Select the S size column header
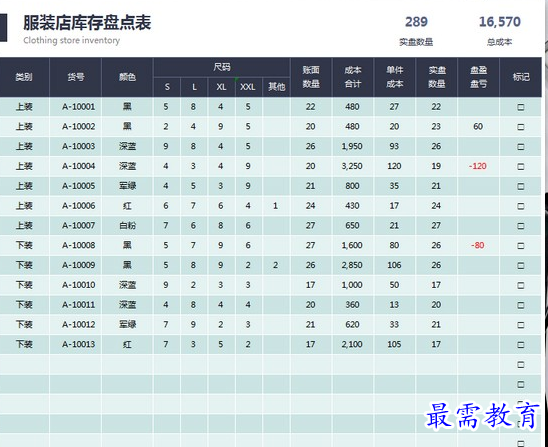 click(x=167, y=87)
